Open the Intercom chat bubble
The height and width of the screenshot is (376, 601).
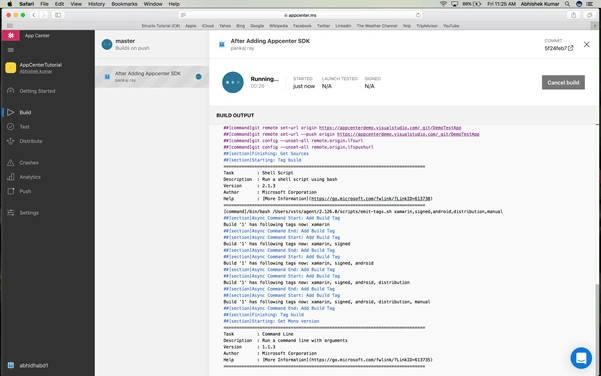click(x=581, y=358)
